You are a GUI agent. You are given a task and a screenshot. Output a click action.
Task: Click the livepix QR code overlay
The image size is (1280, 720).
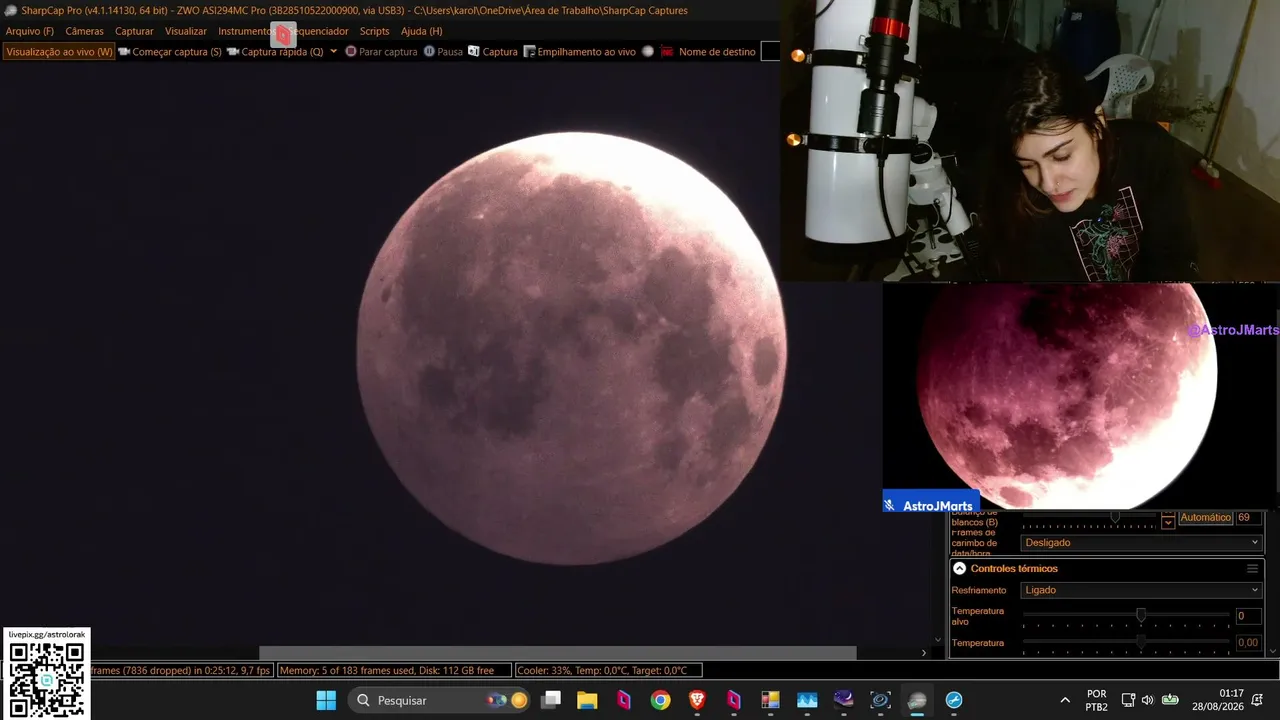pyautogui.click(x=46, y=673)
